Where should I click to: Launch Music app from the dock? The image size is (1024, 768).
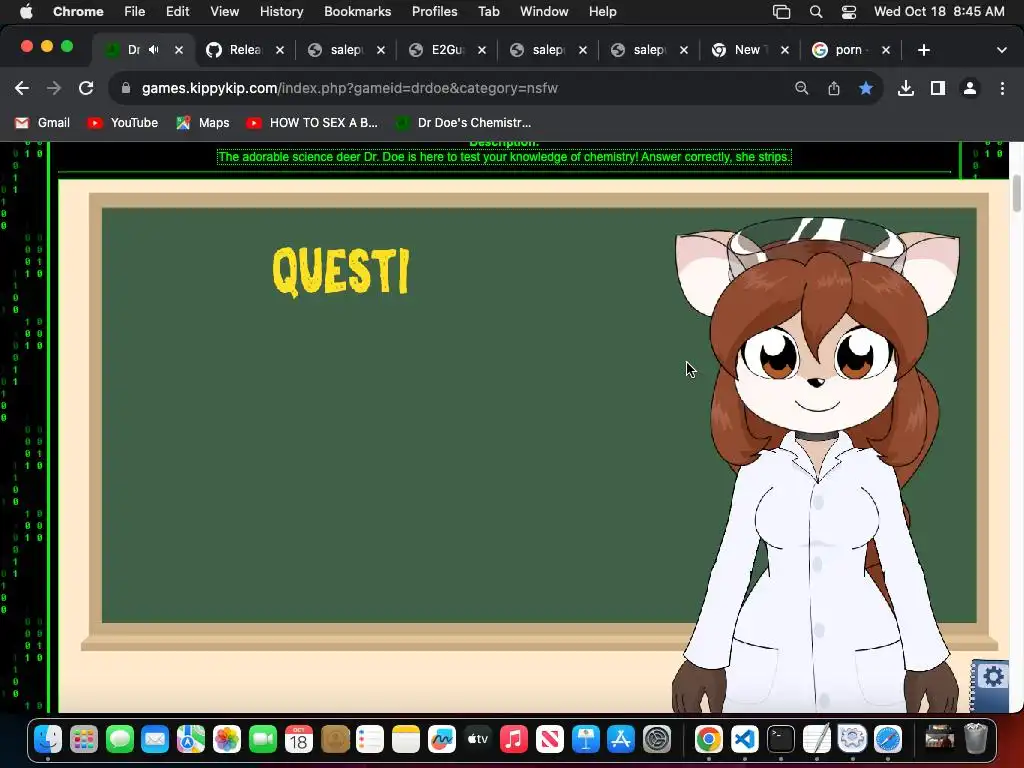pyautogui.click(x=513, y=739)
